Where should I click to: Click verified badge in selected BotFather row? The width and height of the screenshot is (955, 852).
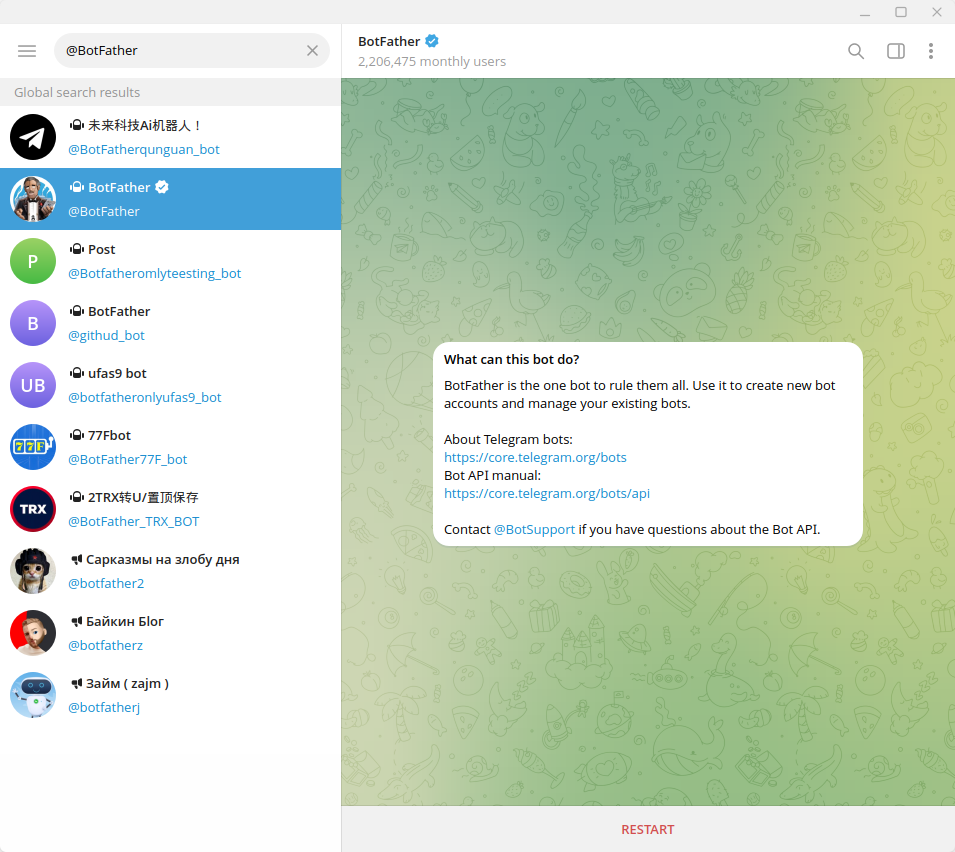click(x=161, y=187)
